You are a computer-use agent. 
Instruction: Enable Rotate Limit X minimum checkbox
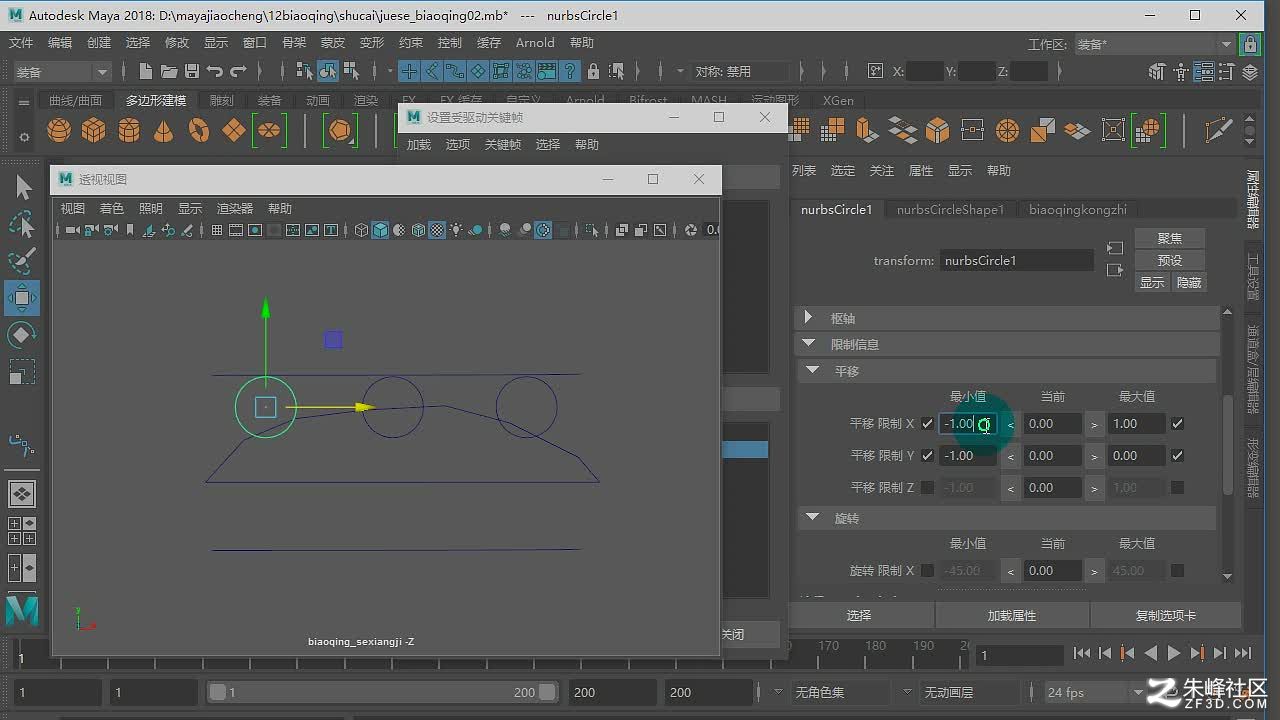(928, 571)
